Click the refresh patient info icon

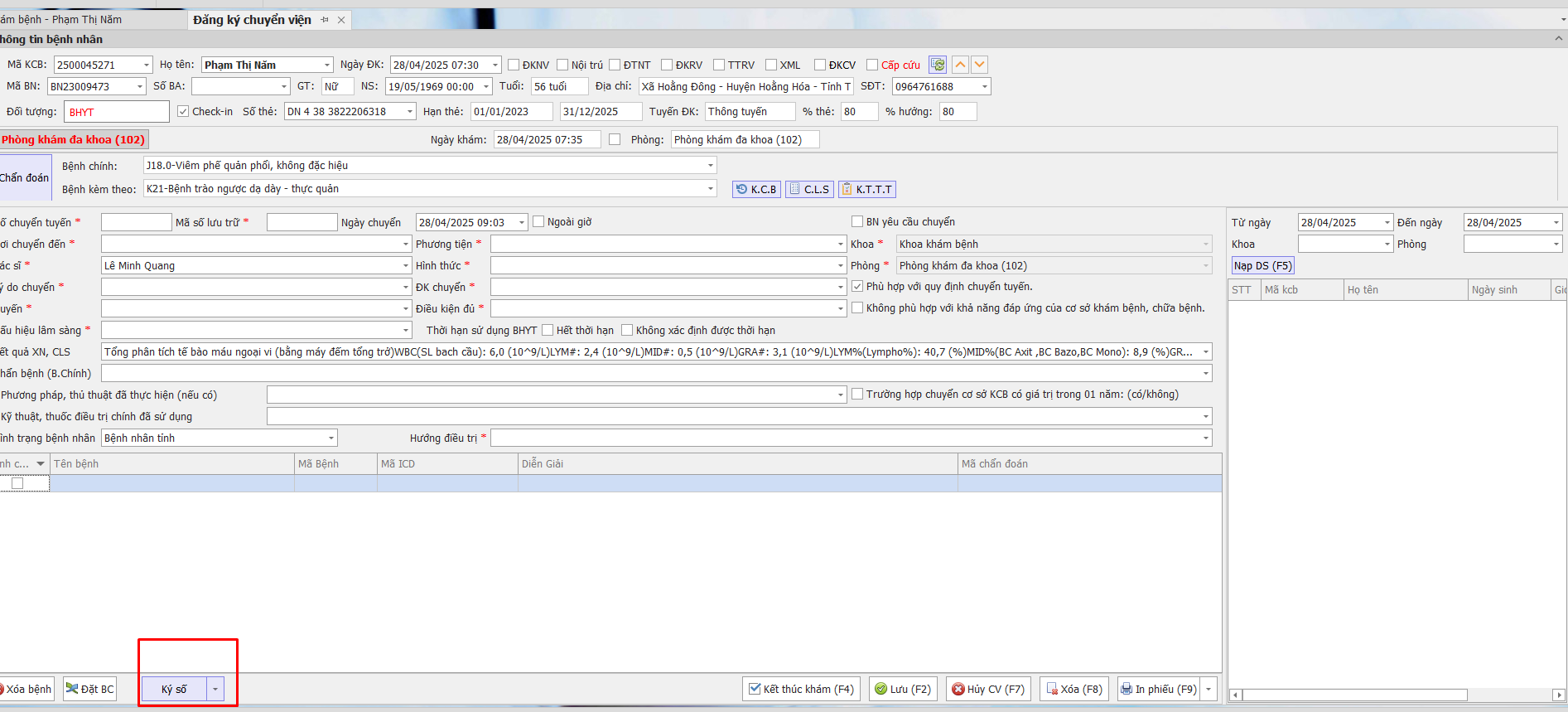(938, 65)
